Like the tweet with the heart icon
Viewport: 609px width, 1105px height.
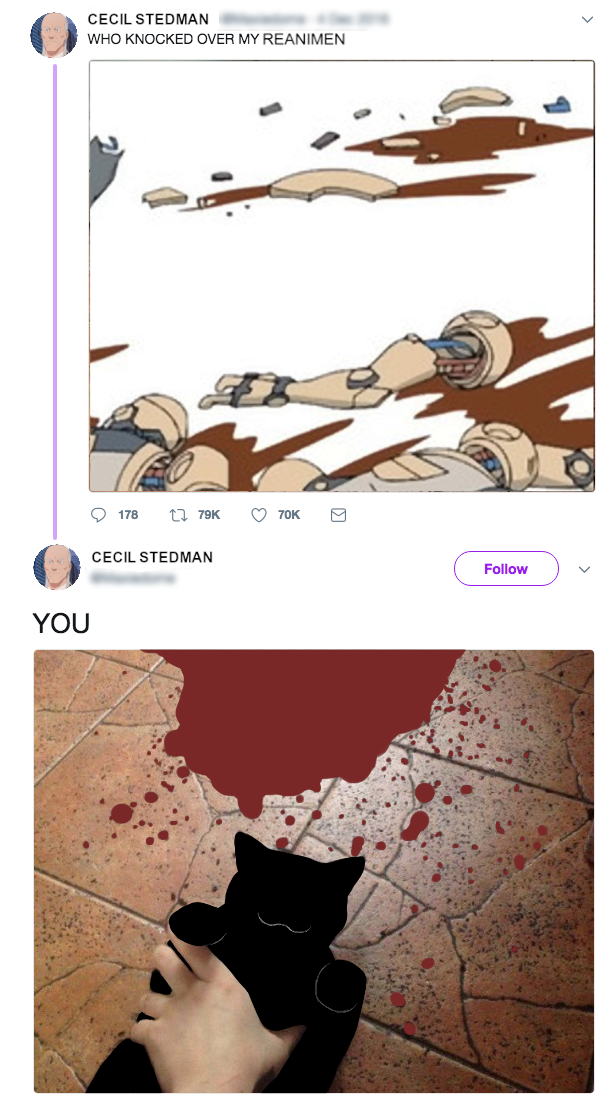259,515
